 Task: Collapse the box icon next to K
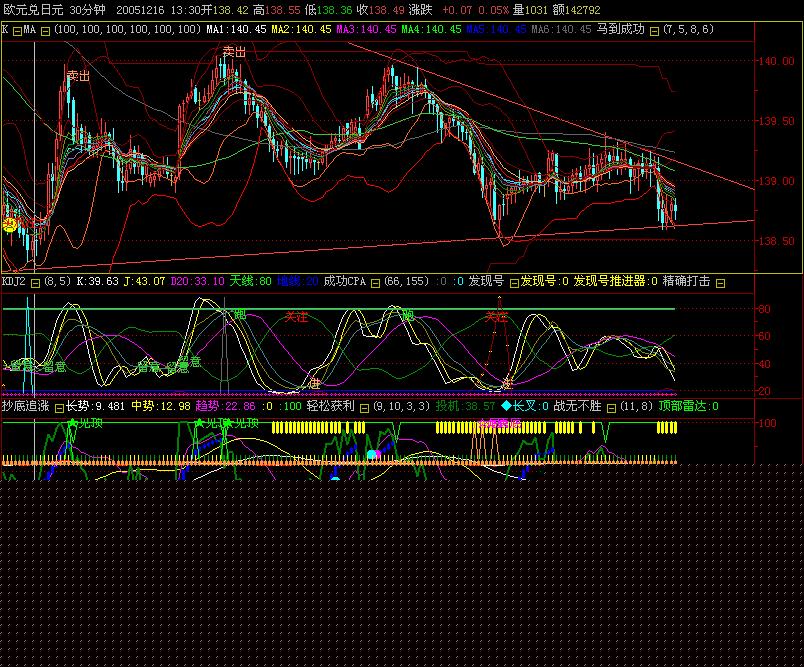17,31
